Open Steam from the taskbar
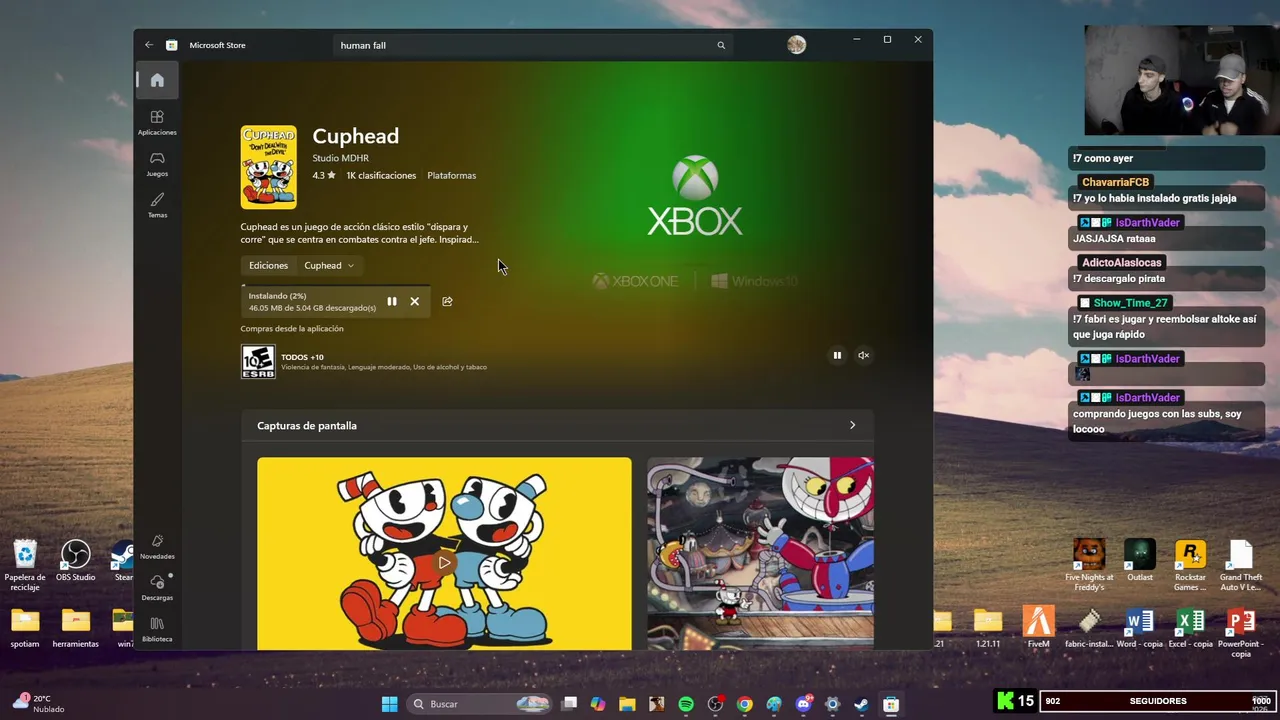This screenshot has height=720, width=1280. click(861, 704)
